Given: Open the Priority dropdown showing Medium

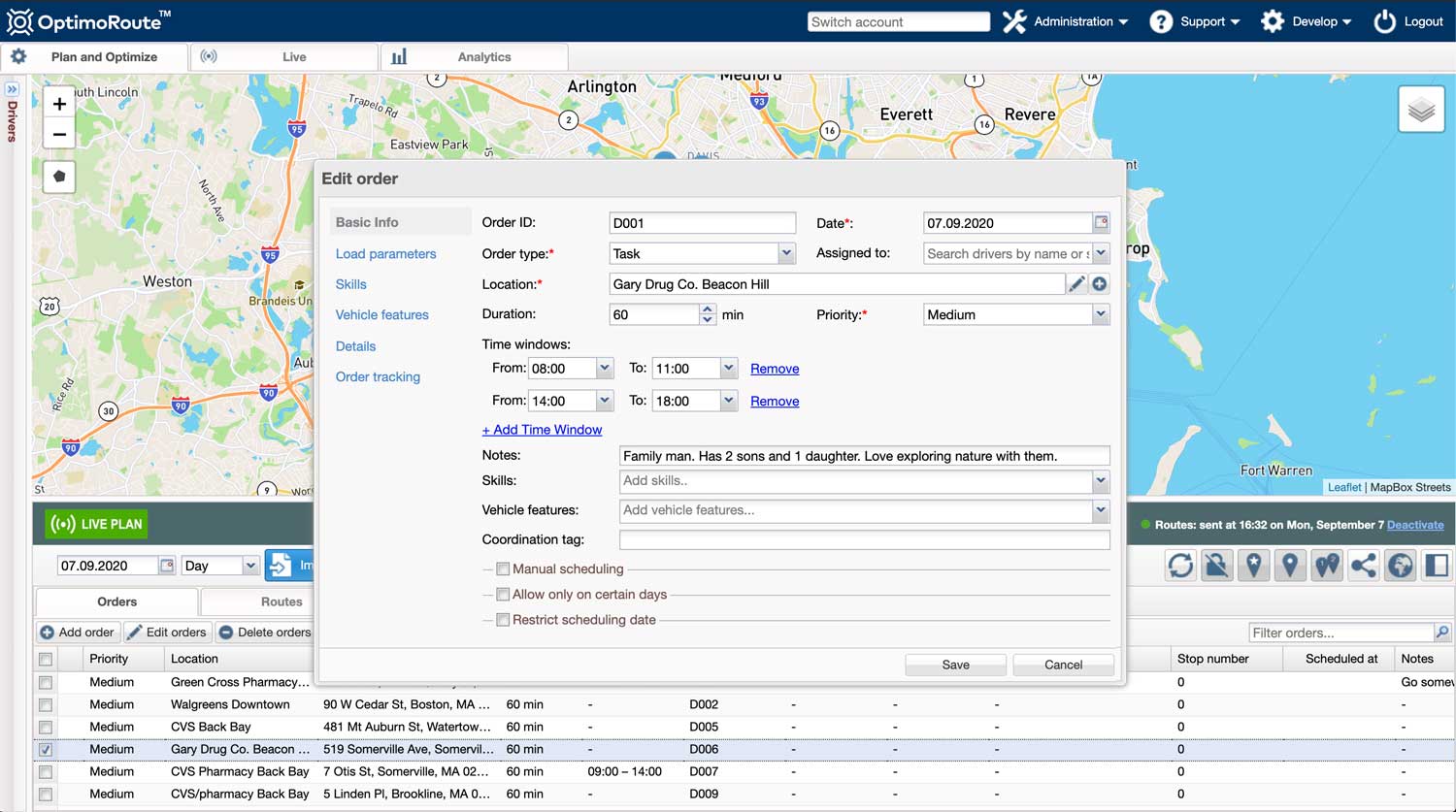Looking at the screenshot, I should pyautogui.click(x=1100, y=313).
